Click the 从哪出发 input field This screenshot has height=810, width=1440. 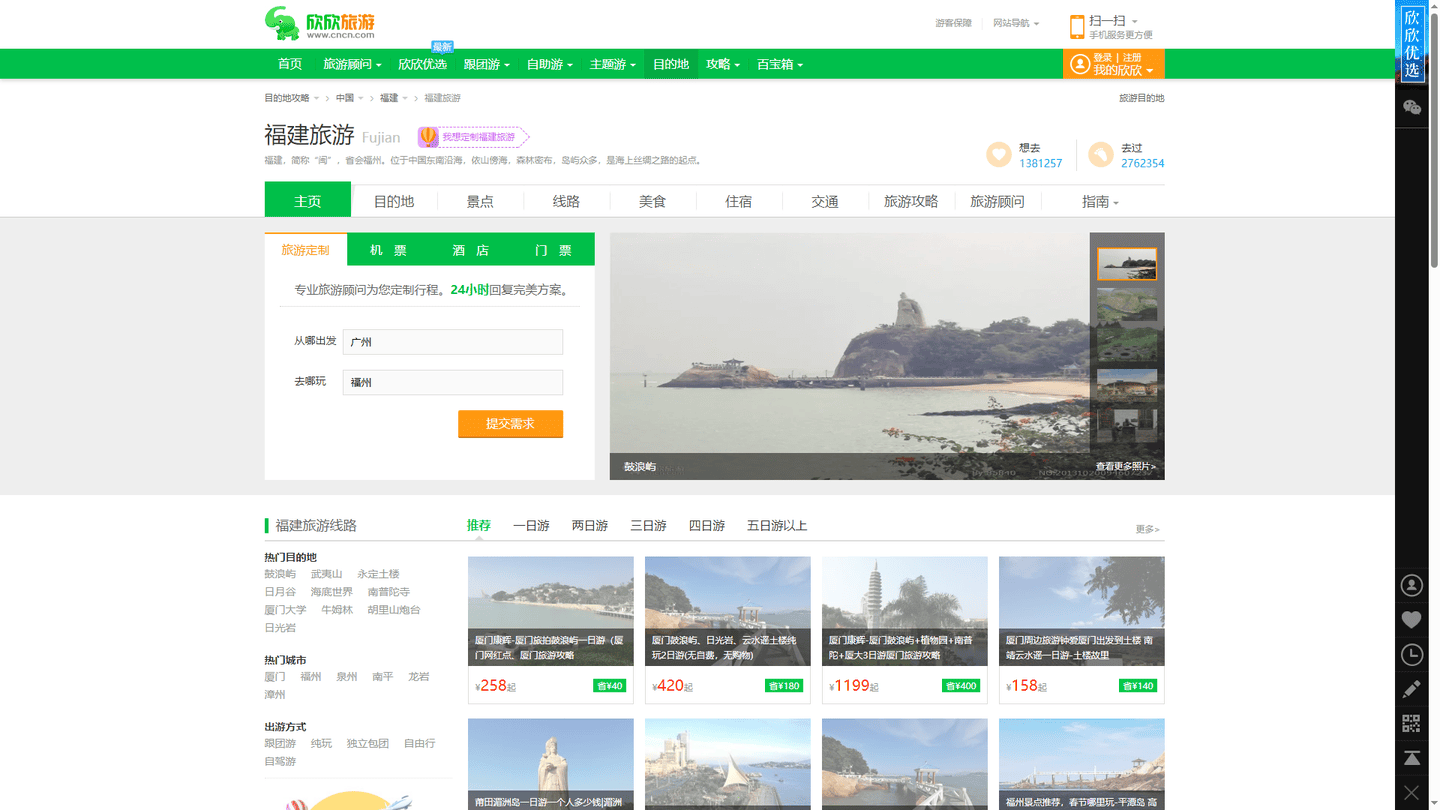pyautogui.click(x=453, y=342)
